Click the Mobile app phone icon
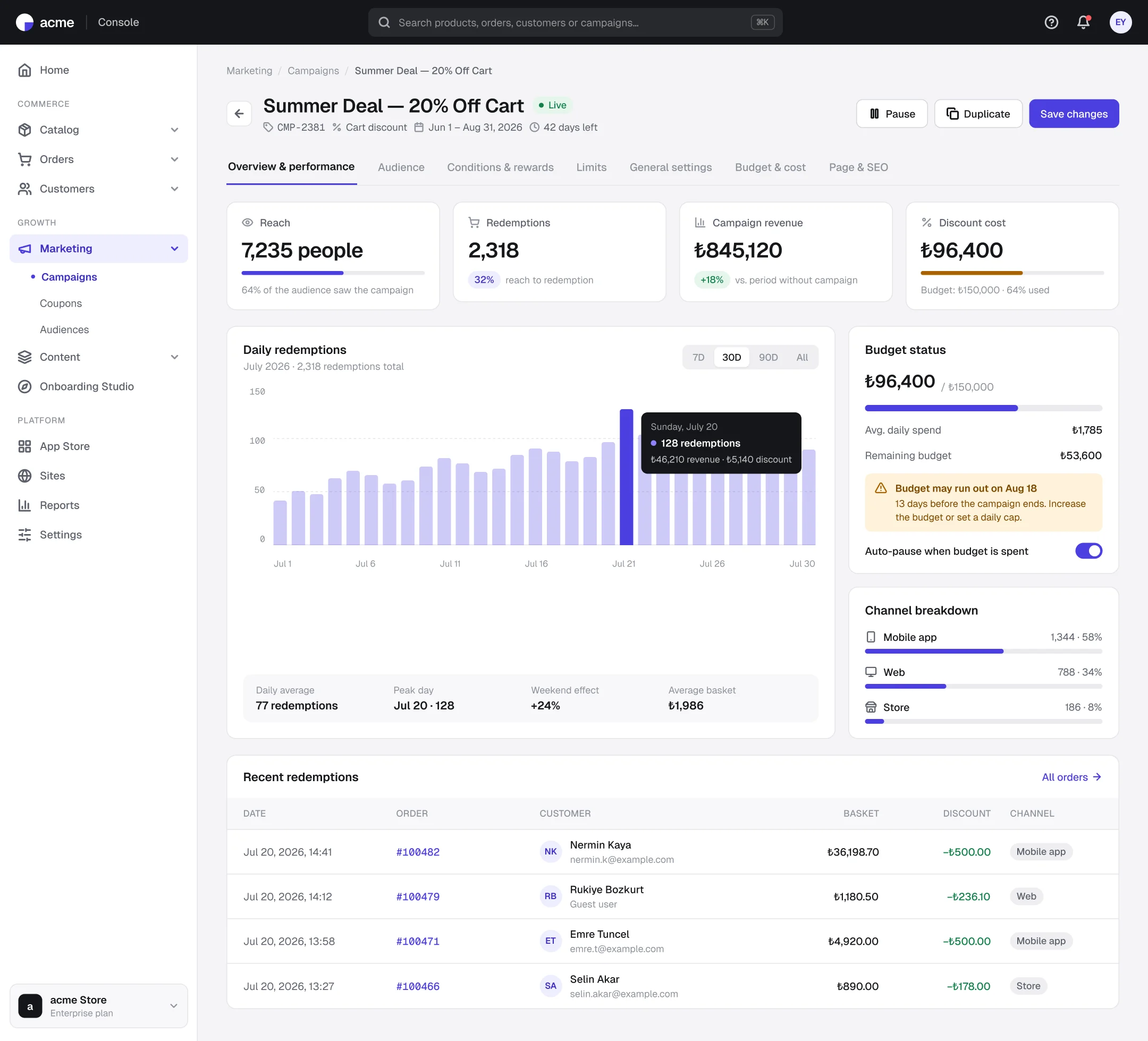Viewport: 1148px width, 1041px height. pos(871,637)
